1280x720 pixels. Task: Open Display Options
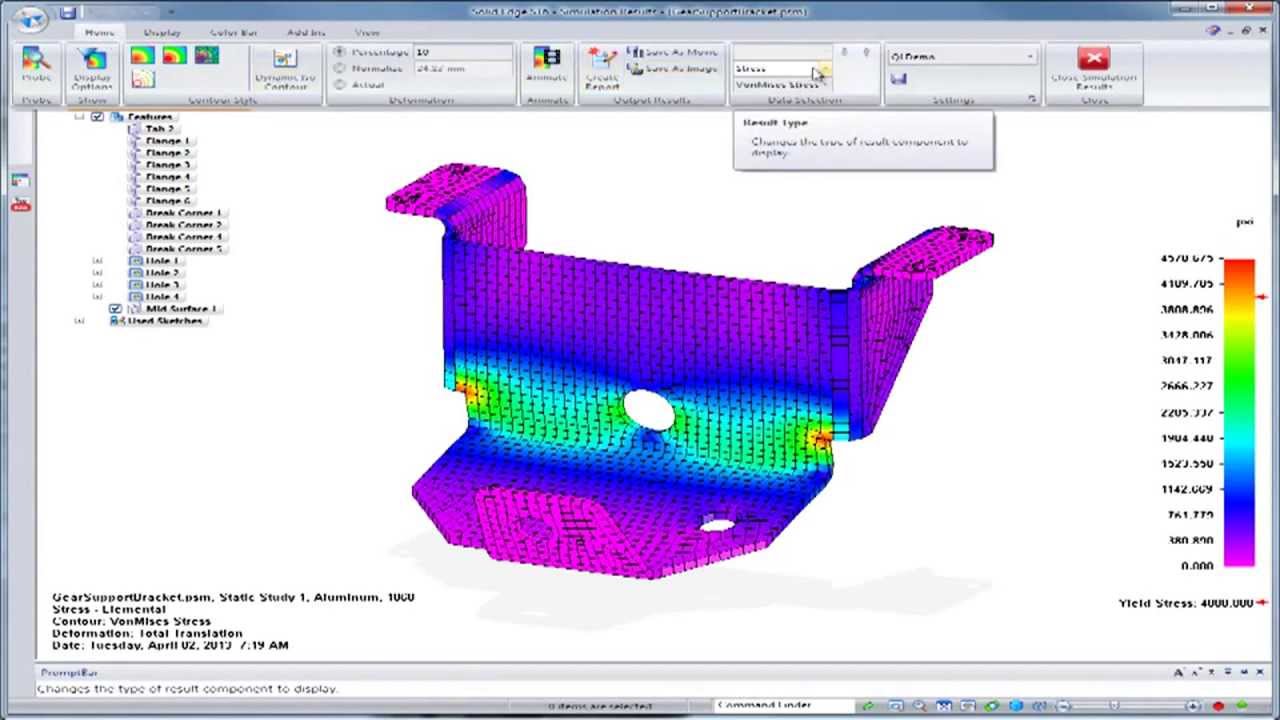[x=92, y=68]
